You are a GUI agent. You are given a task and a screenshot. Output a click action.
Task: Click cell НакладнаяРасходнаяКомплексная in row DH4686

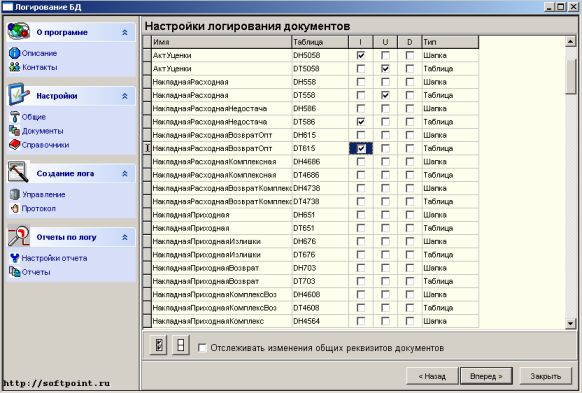(x=222, y=162)
